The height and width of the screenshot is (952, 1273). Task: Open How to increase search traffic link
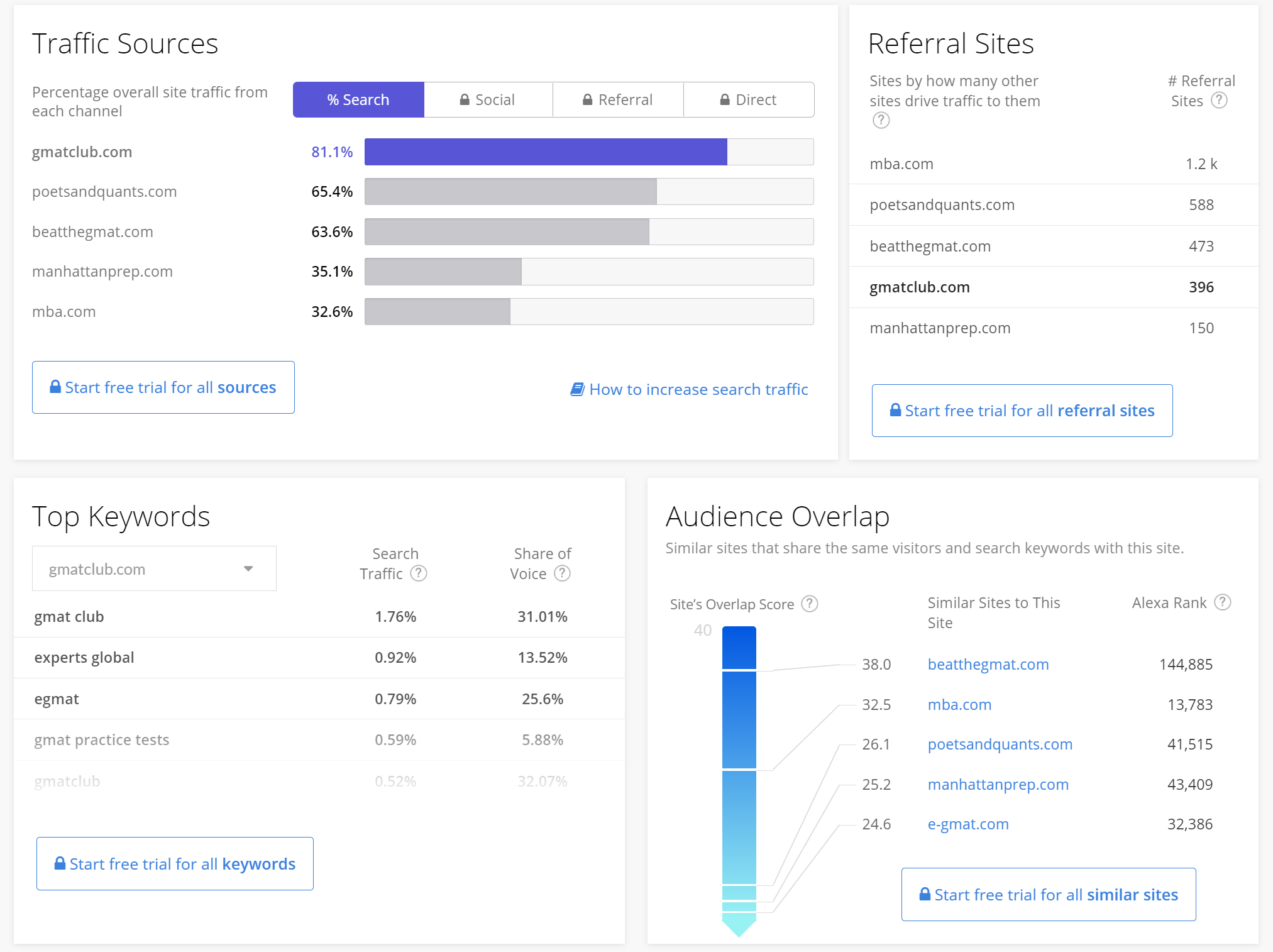click(x=698, y=389)
